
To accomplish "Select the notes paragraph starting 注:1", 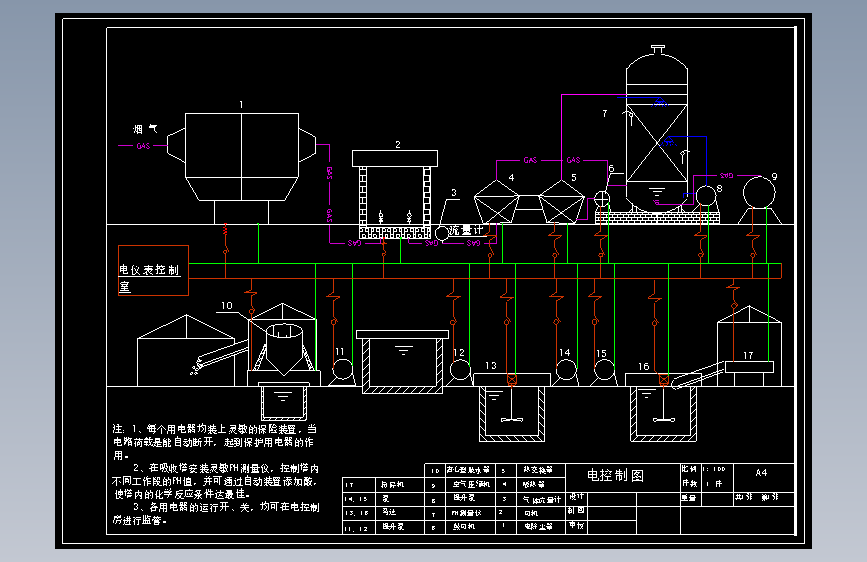I will [x=216, y=475].
